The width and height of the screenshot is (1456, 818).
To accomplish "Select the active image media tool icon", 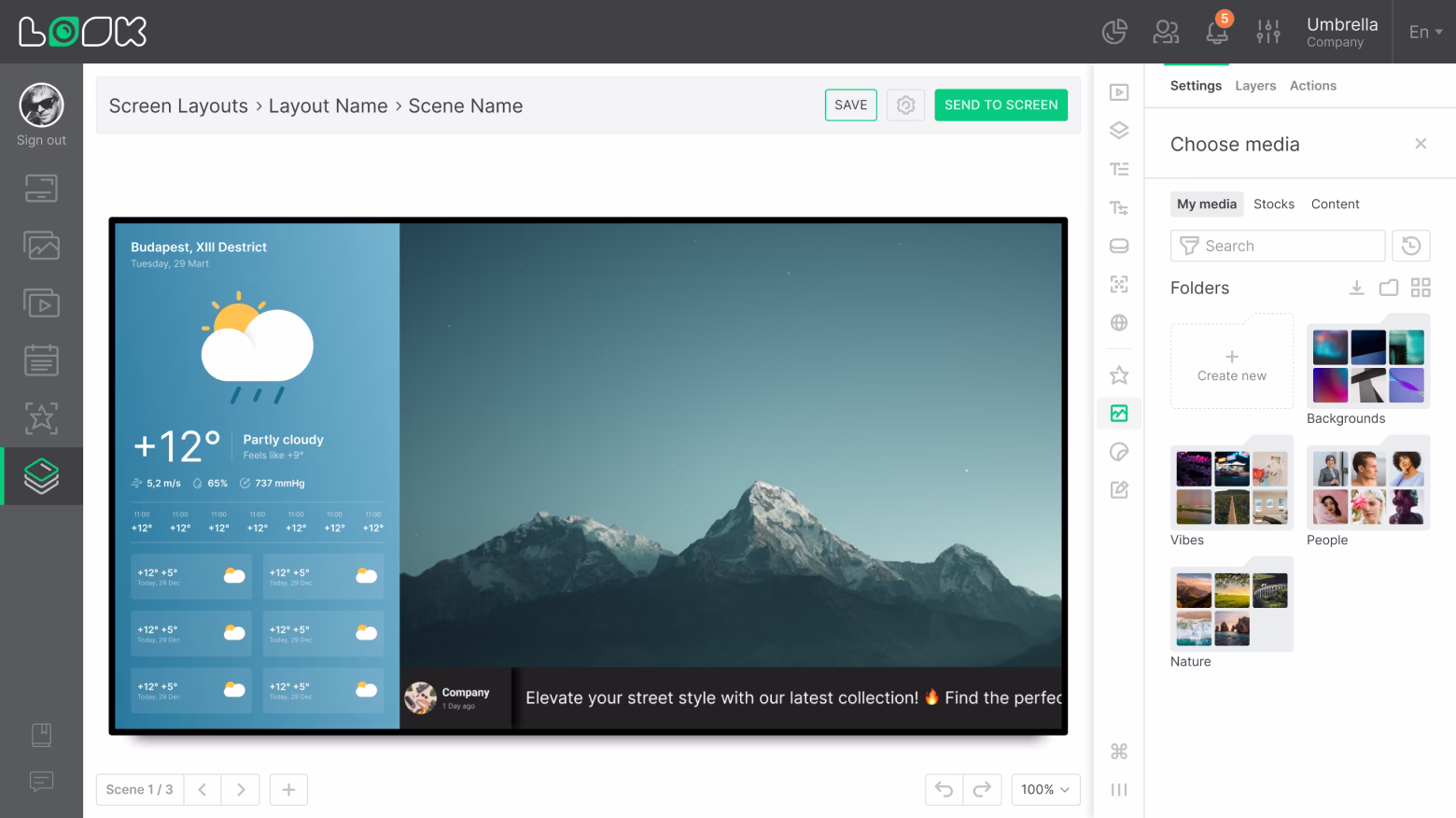I will [x=1119, y=413].
